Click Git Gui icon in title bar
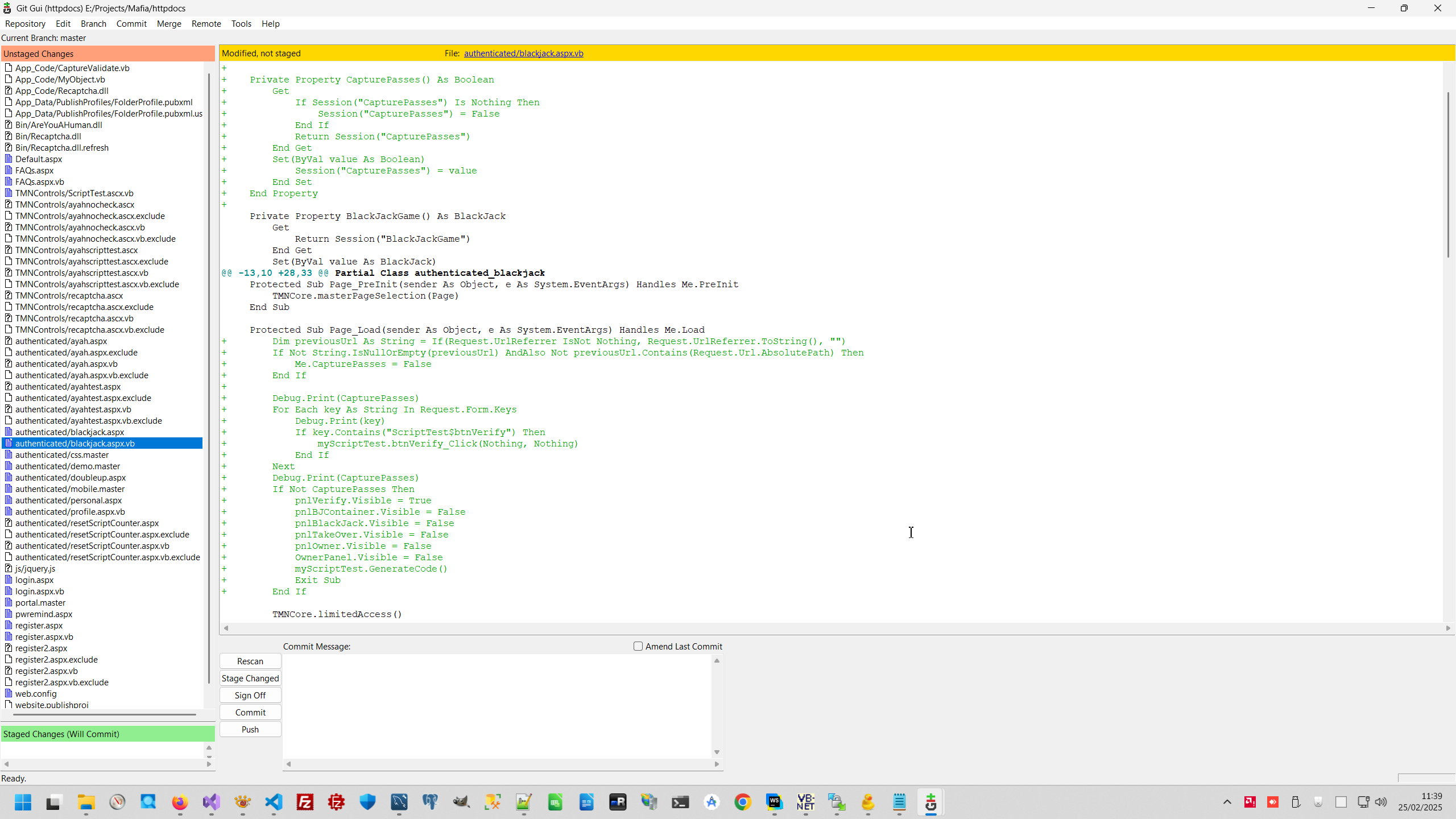The image size is (1456, 819). pyautogui.click(x=7, y=8)
